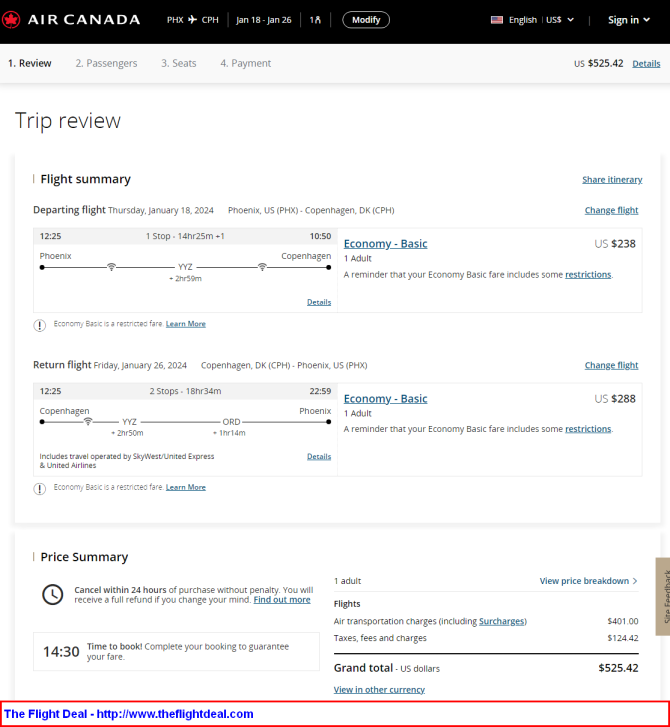Screen dimensions: 670x727
Task: Click the clock icon in Price Summary
Action: point(53,594)
